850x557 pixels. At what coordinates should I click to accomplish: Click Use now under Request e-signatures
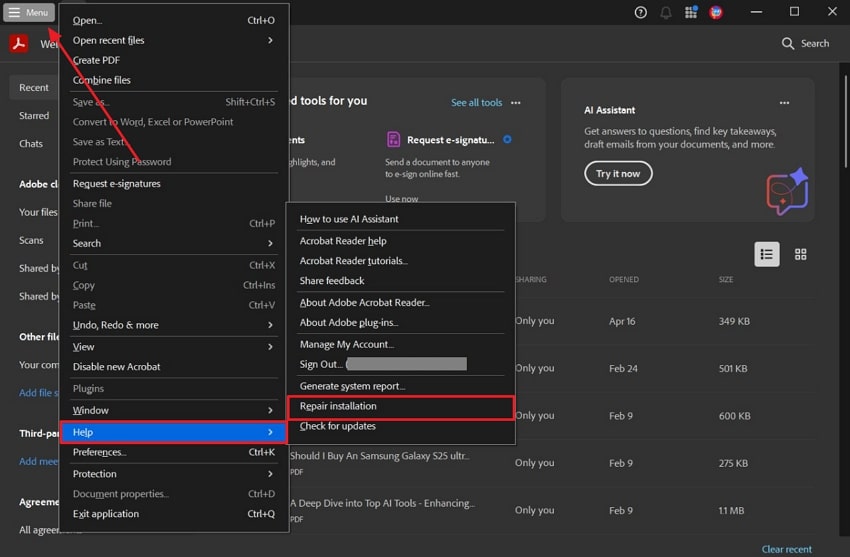pos(402,199)
